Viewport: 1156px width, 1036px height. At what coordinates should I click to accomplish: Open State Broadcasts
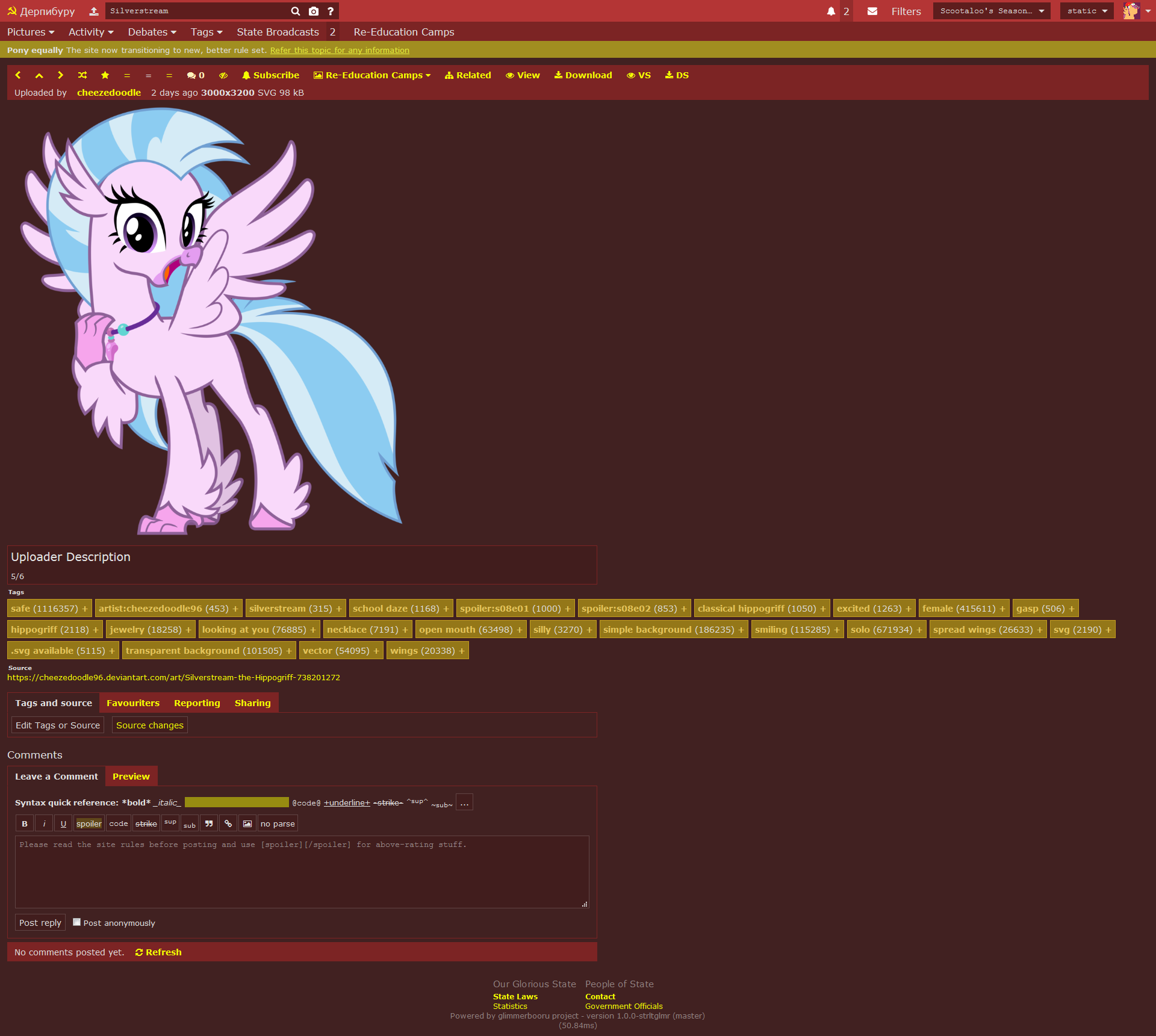click(x=278, y=32)
